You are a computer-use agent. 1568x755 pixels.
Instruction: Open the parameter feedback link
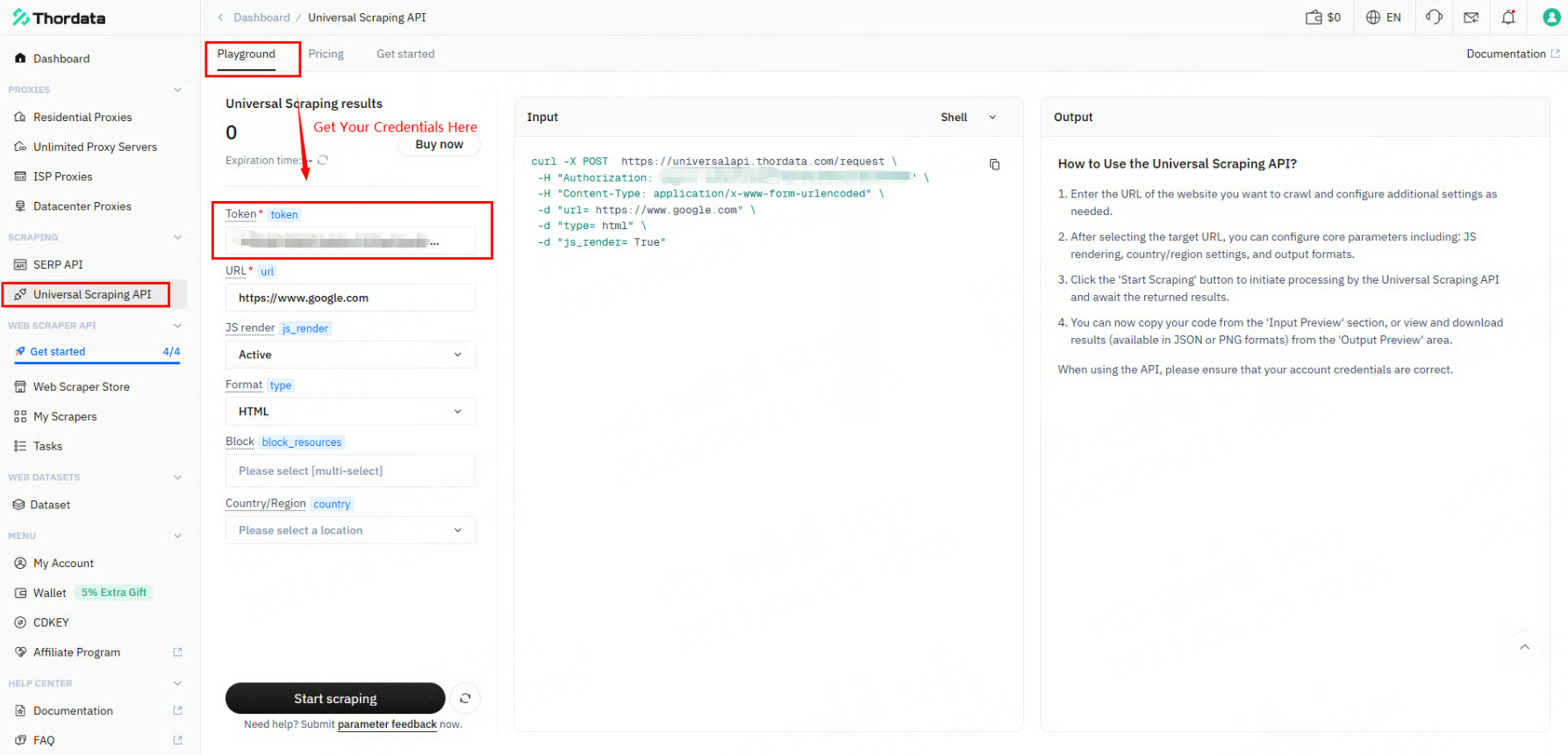[387, 725]
